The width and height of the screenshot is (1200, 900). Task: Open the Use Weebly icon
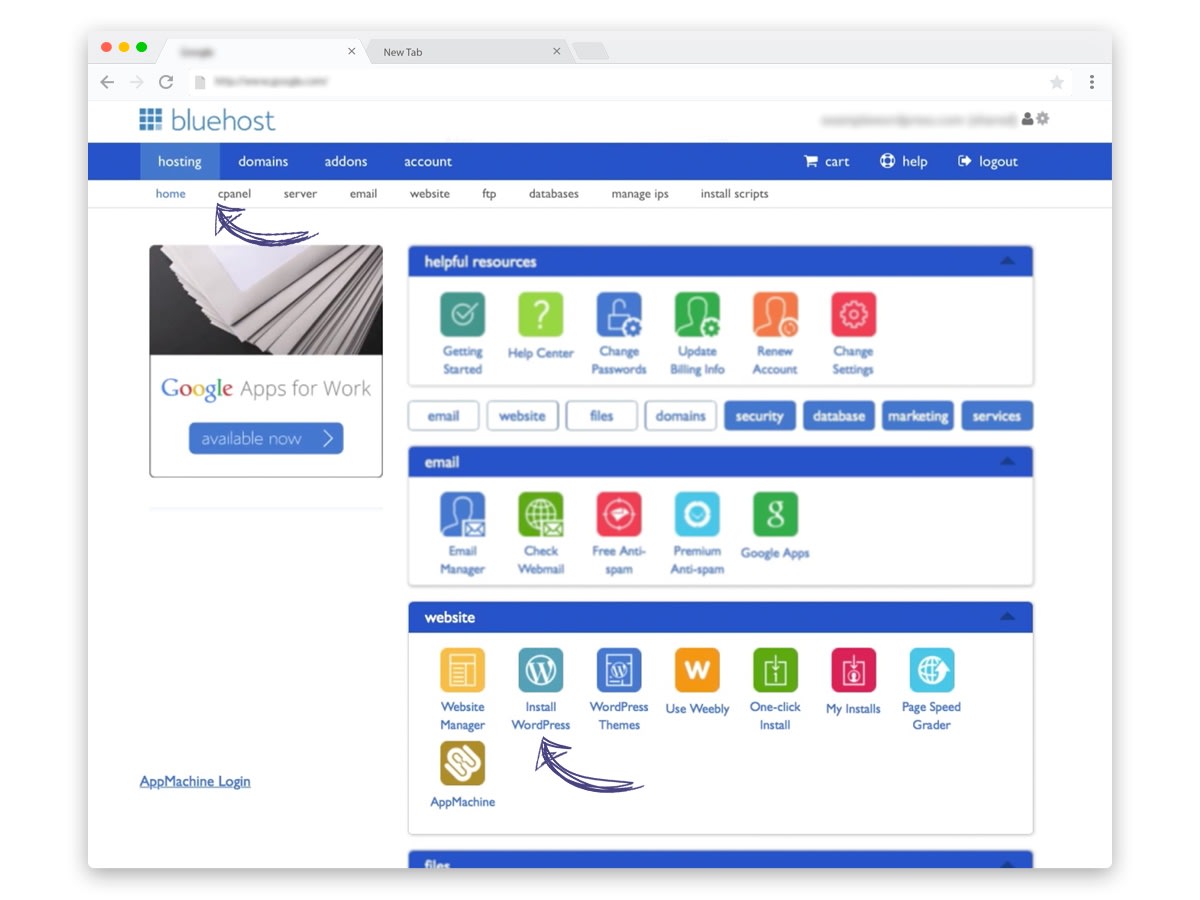coord(697,670)
